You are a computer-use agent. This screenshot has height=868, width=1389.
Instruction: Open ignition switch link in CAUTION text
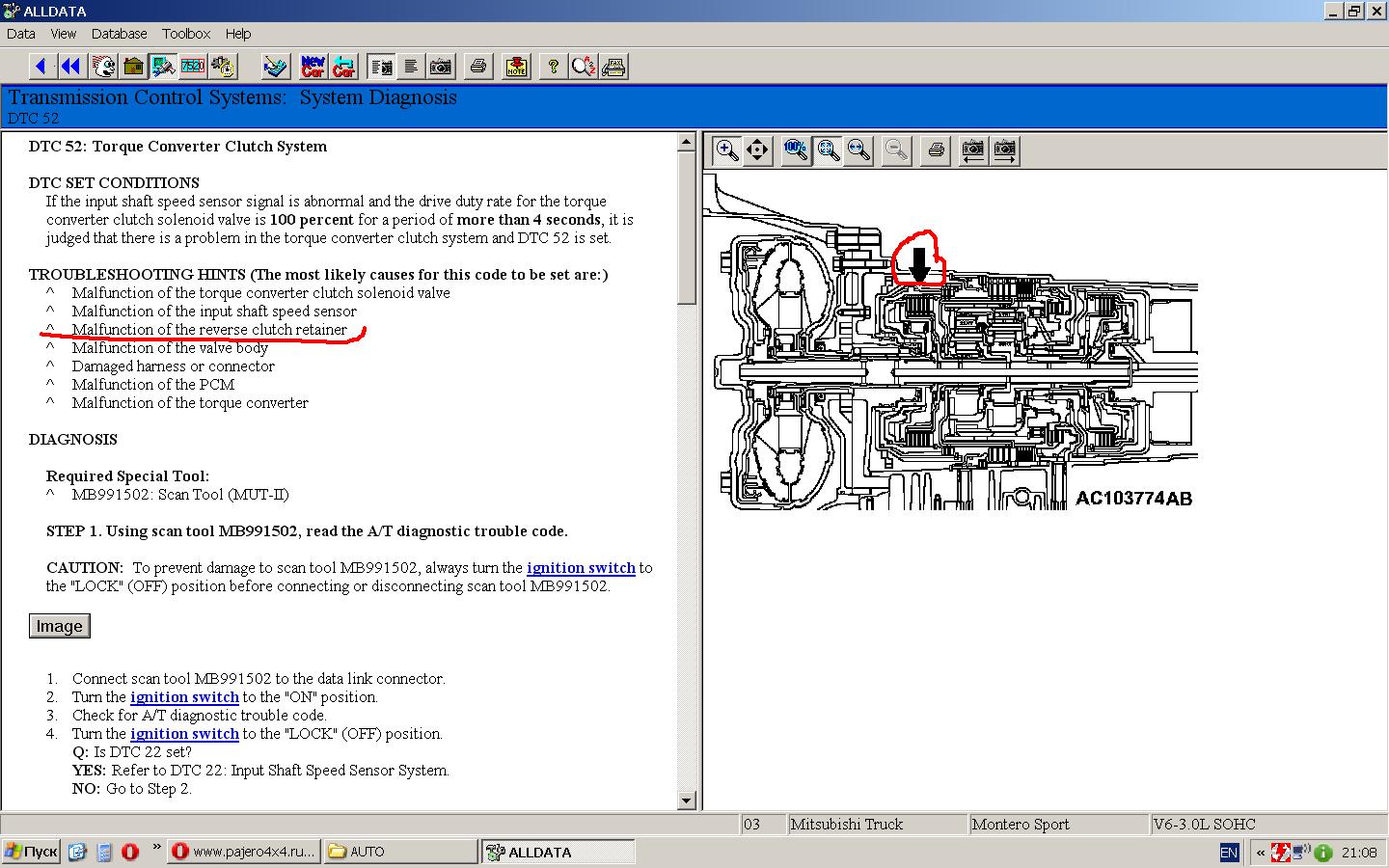coord(581,568)
